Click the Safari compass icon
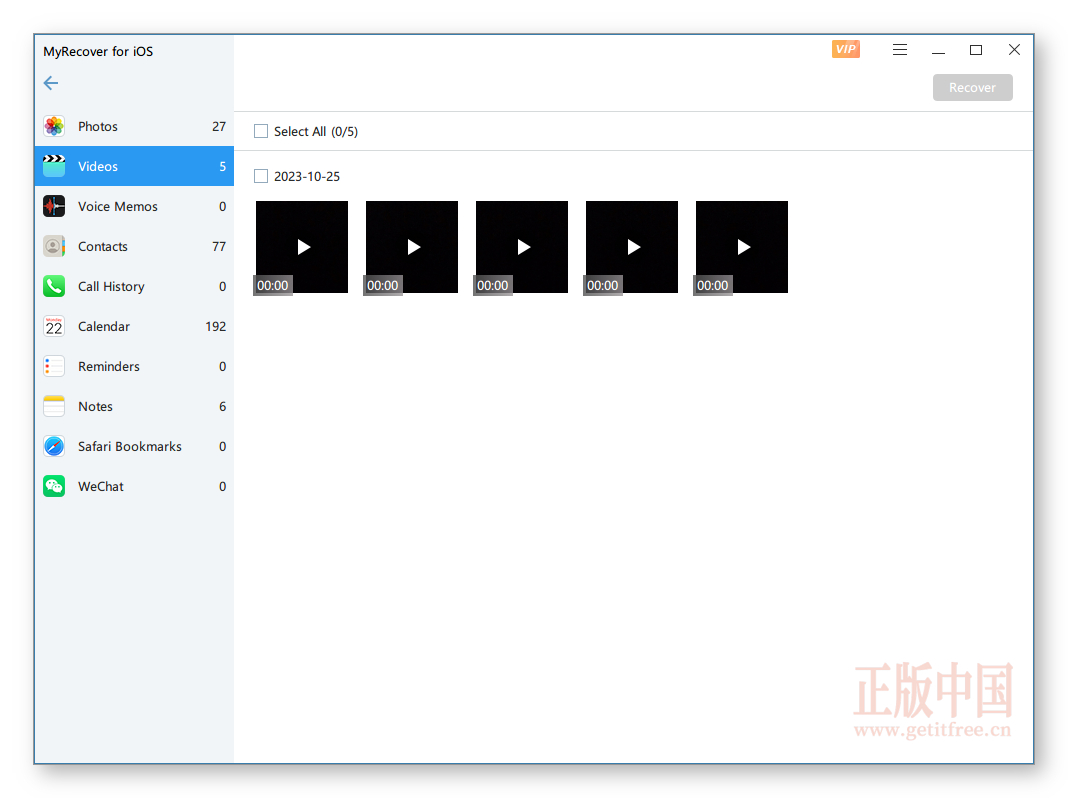Screen dimensions: 1068x798 point(54,447)
